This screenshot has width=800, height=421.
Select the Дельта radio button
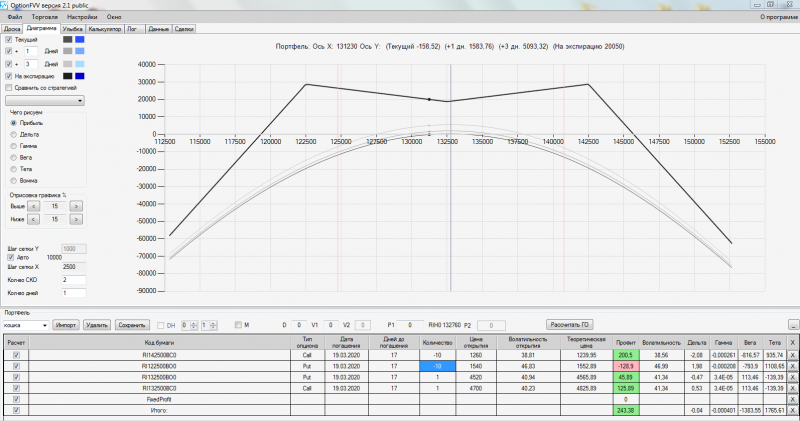[x=14, y=134]
